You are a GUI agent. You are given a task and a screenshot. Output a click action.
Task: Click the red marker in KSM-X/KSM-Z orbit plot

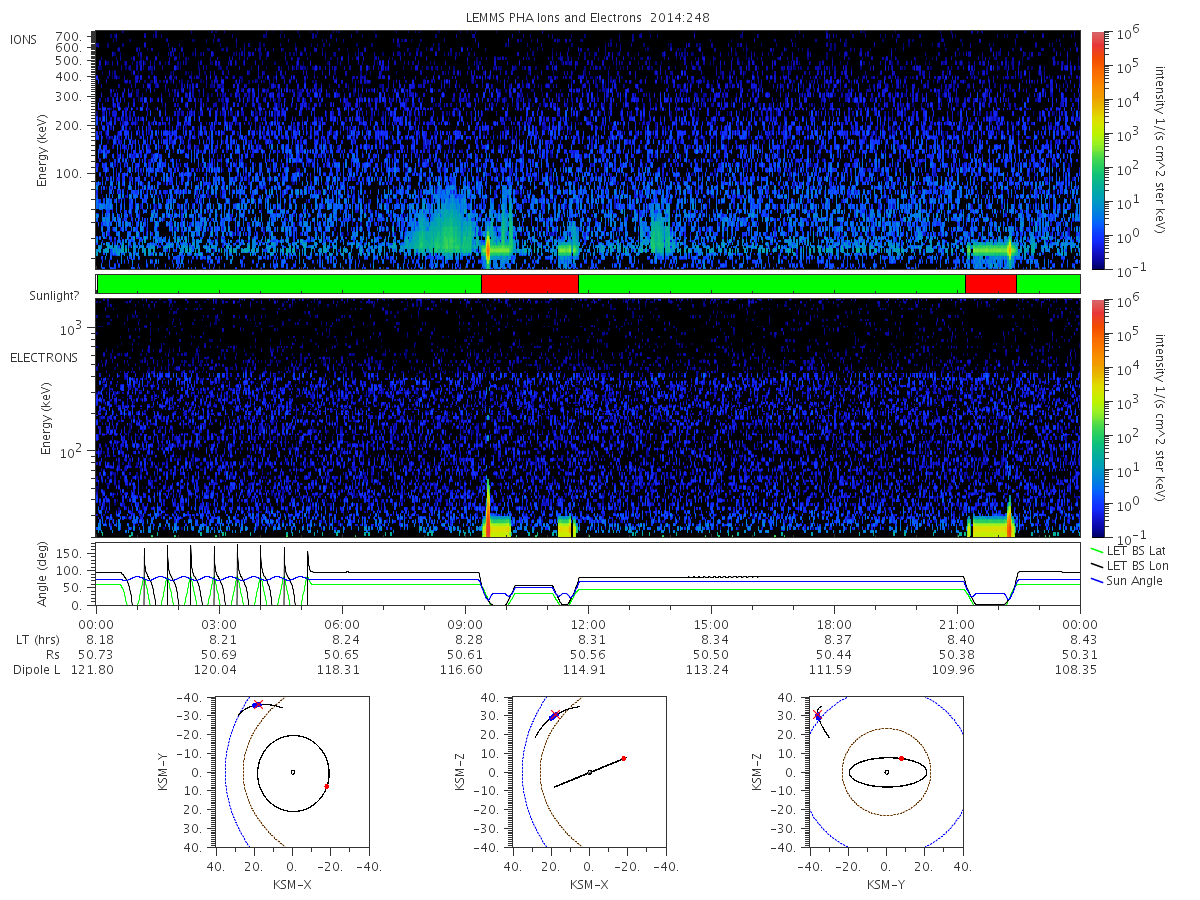click(623, 758)
